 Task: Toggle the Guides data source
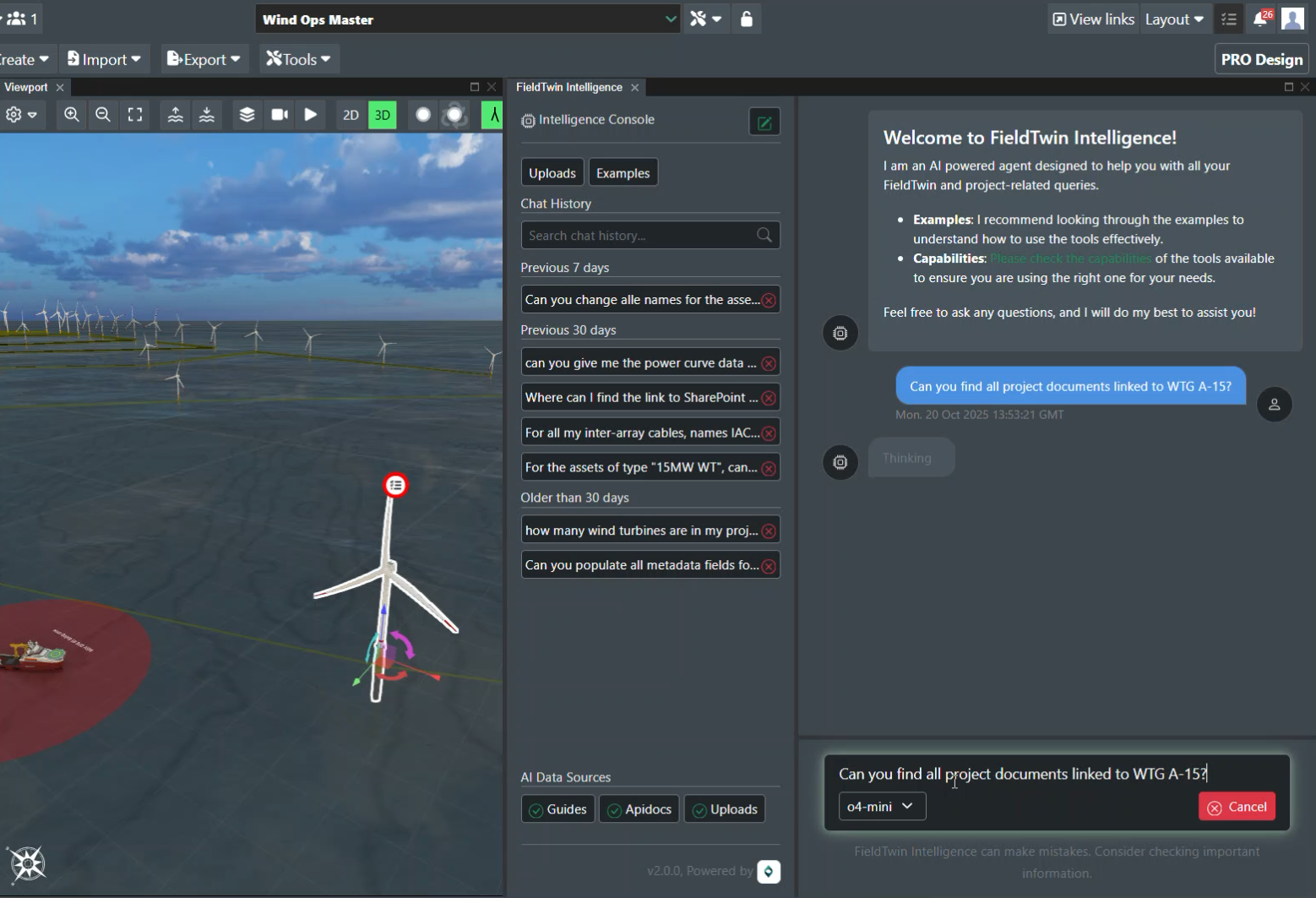(x=557, y=809)
